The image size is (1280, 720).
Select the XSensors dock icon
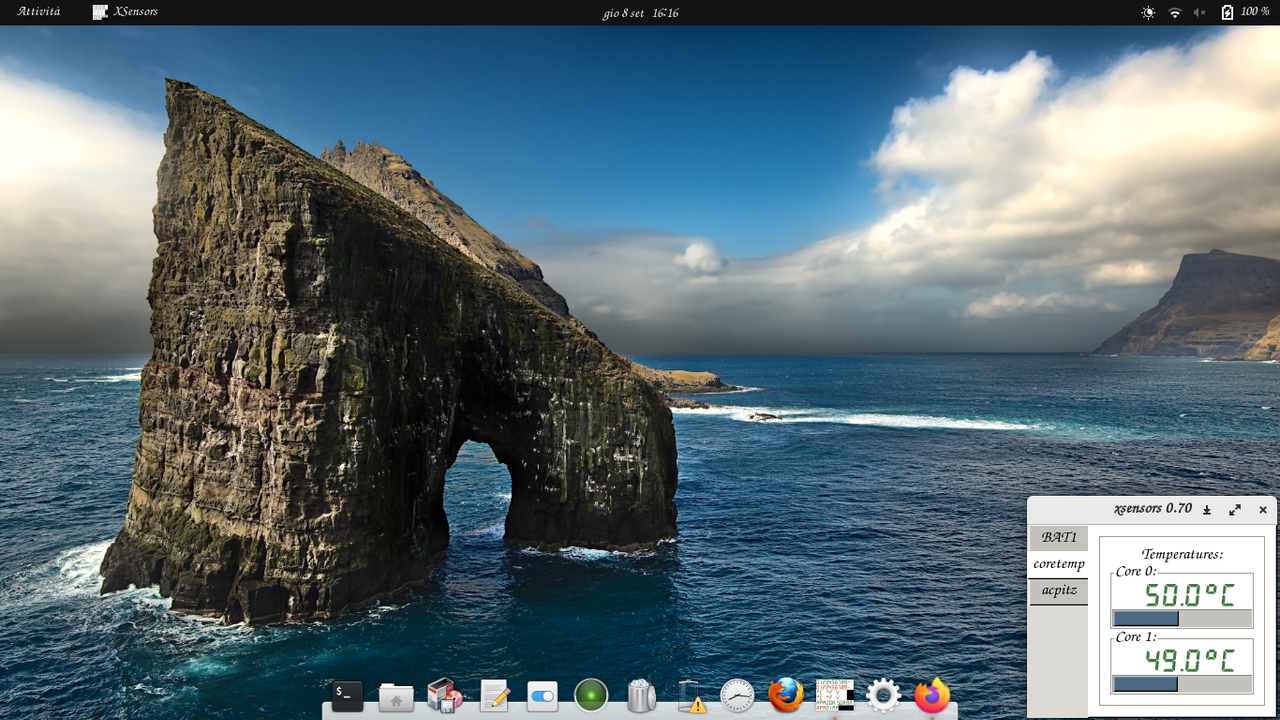[x=834, y=695]
